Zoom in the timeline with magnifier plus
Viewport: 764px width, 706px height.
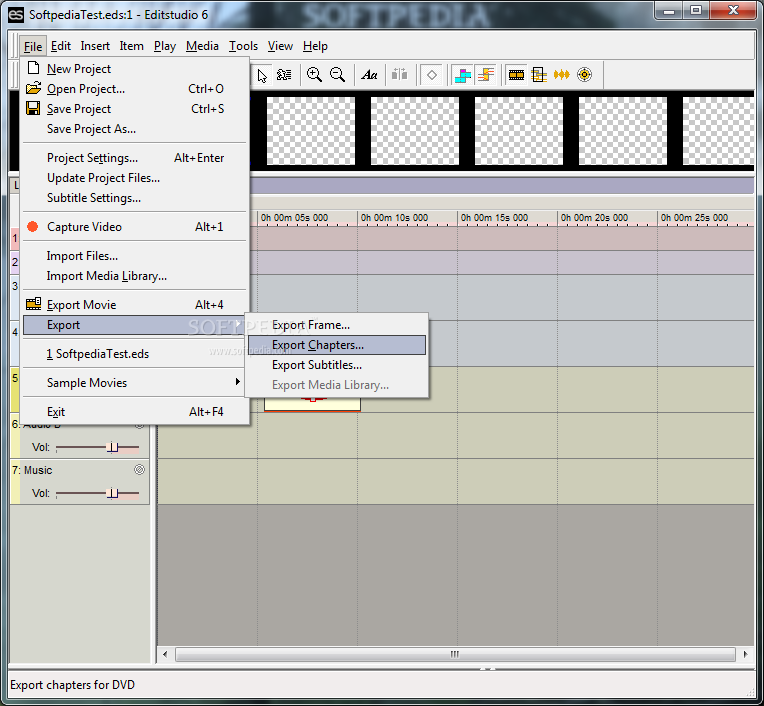pyautogui.click(x=314, y=75)
